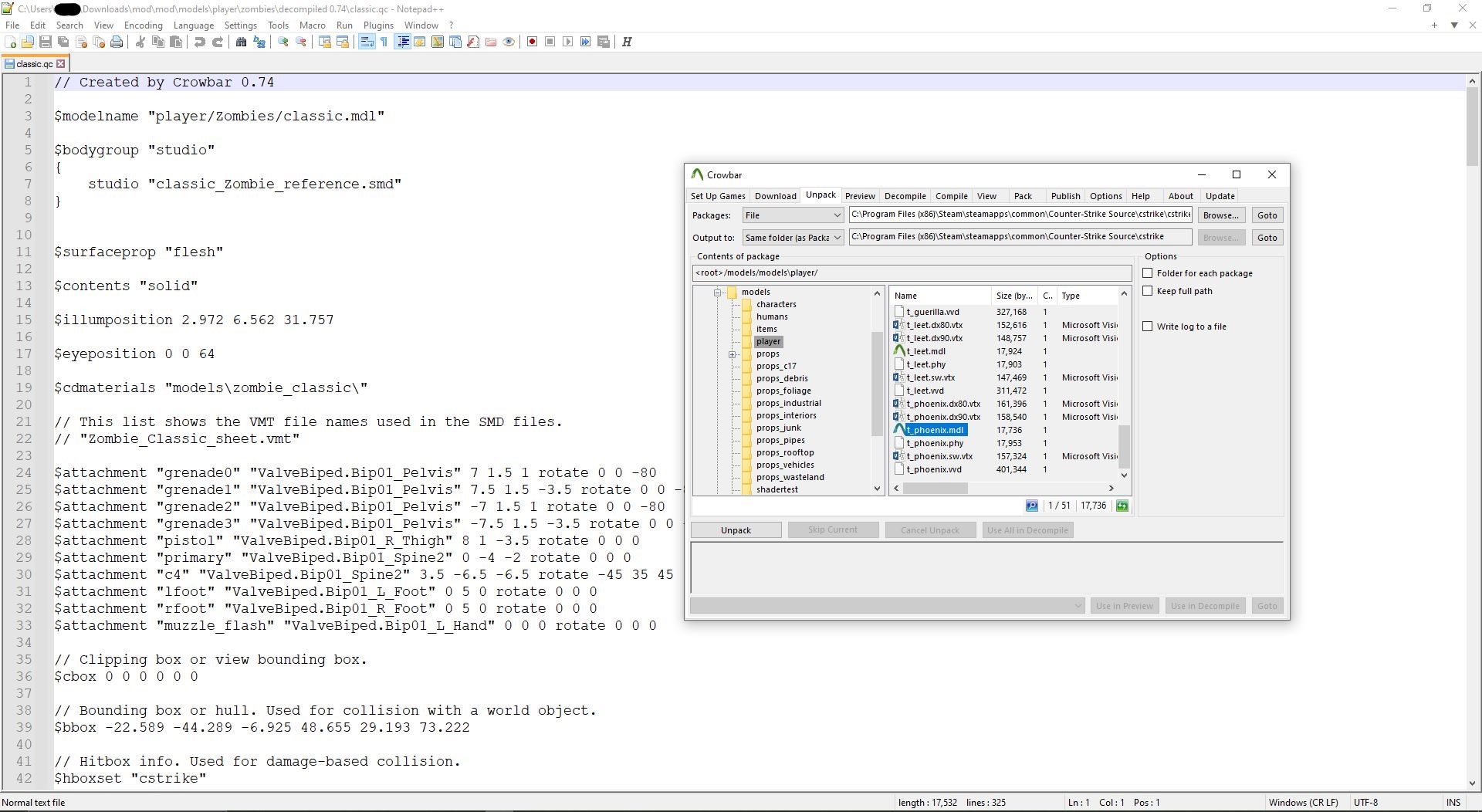
Task: Open the Language menu
Action: point(194,25)
